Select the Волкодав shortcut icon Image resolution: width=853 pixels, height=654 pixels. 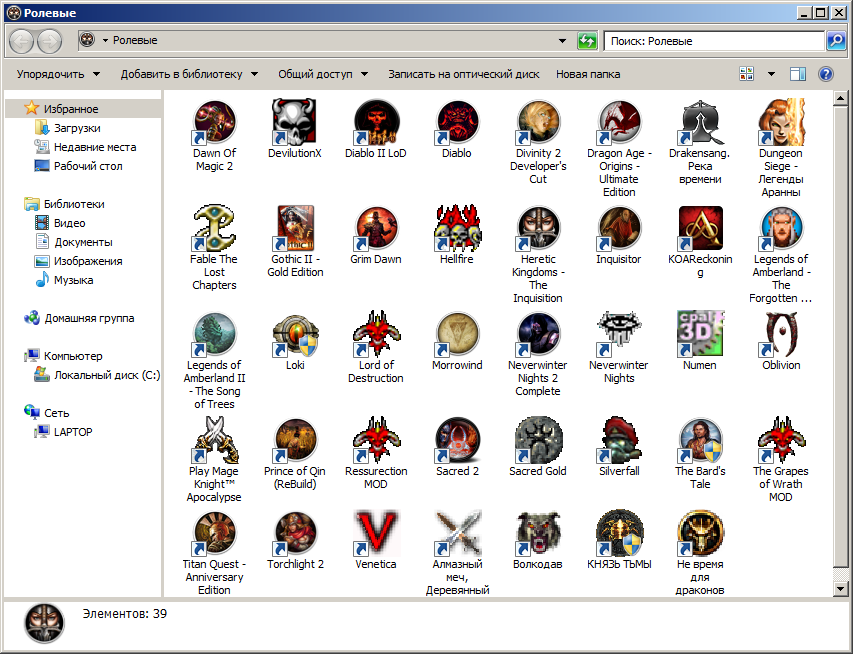(537, 534)
